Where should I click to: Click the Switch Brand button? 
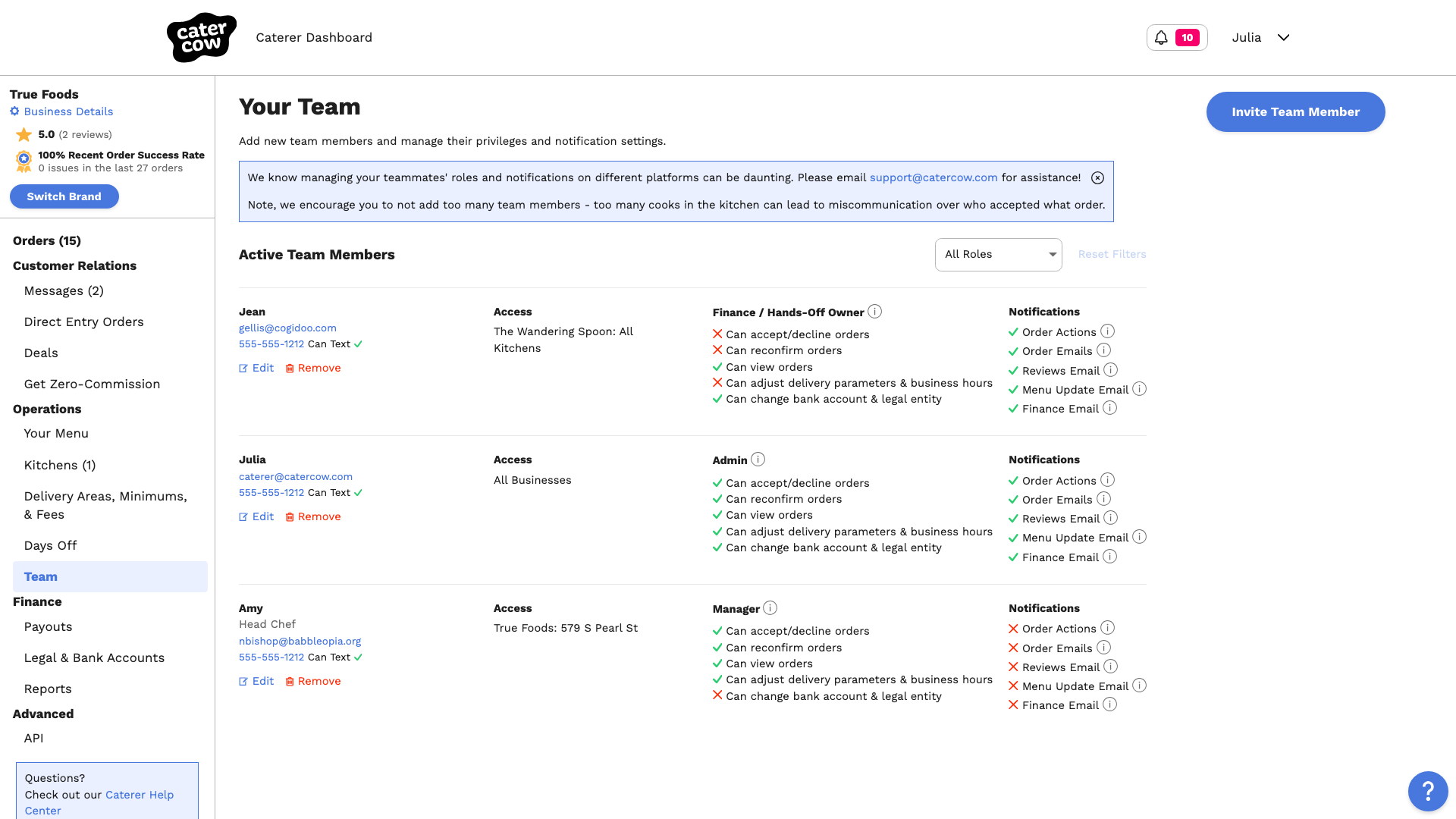tap(64, 196)
